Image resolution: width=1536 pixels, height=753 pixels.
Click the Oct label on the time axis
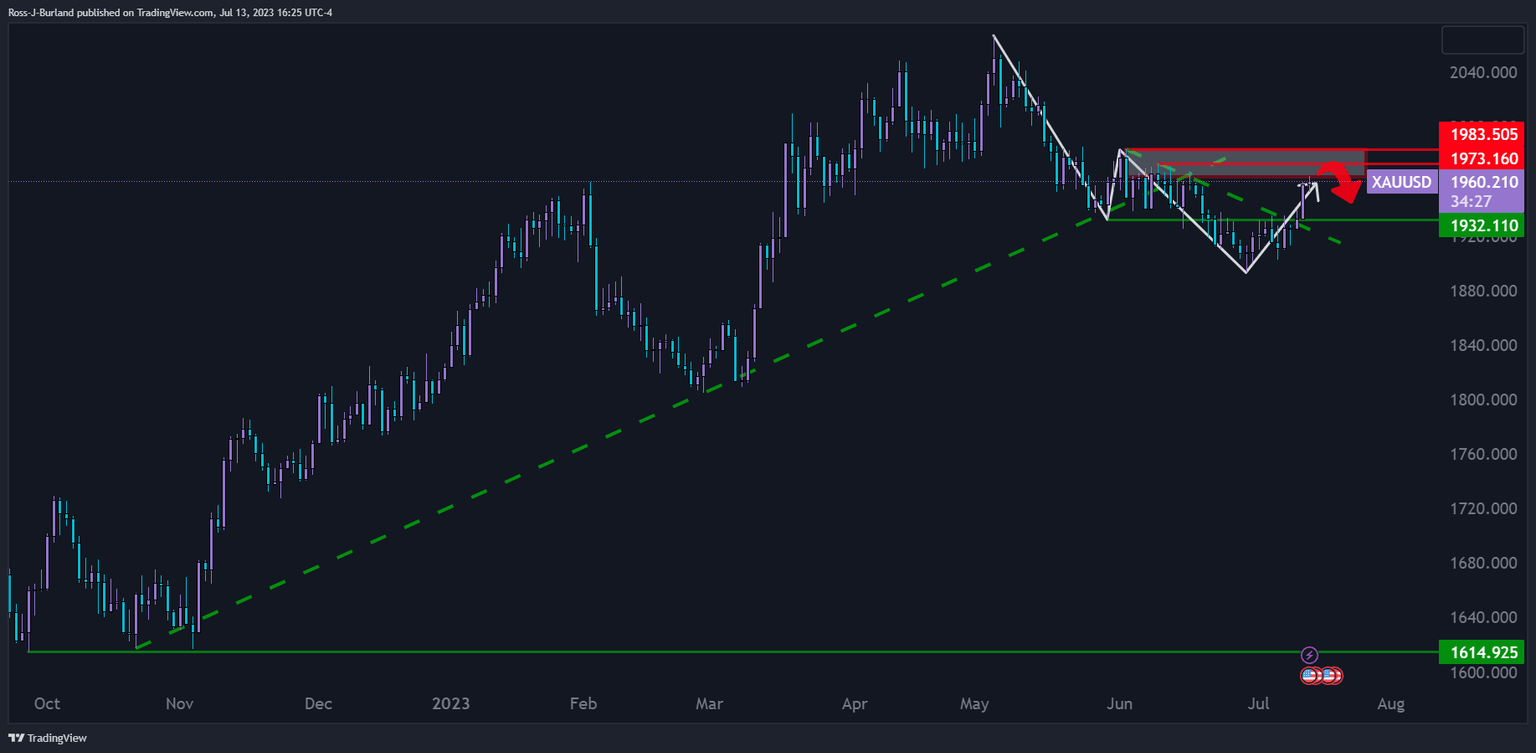(46, 704)
